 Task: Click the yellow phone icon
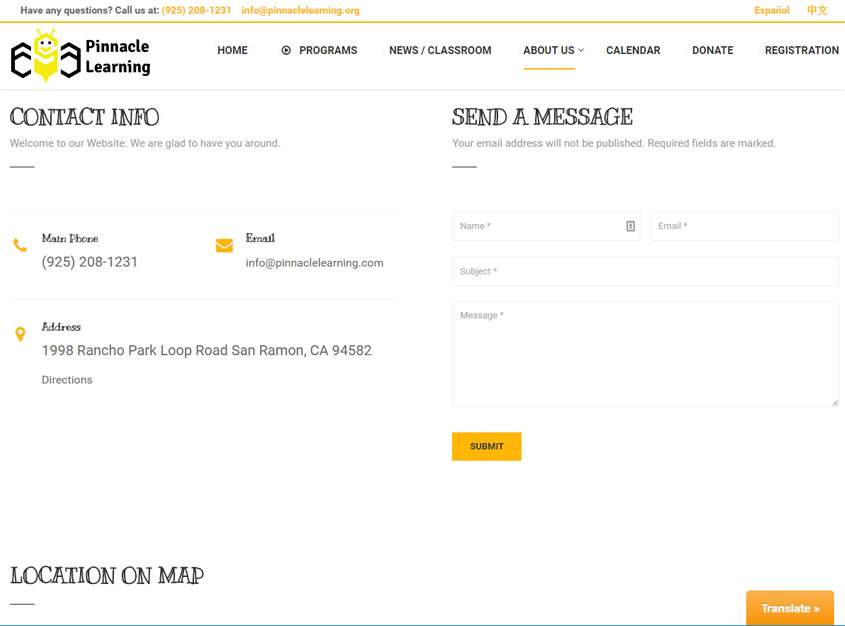point(20,245)
